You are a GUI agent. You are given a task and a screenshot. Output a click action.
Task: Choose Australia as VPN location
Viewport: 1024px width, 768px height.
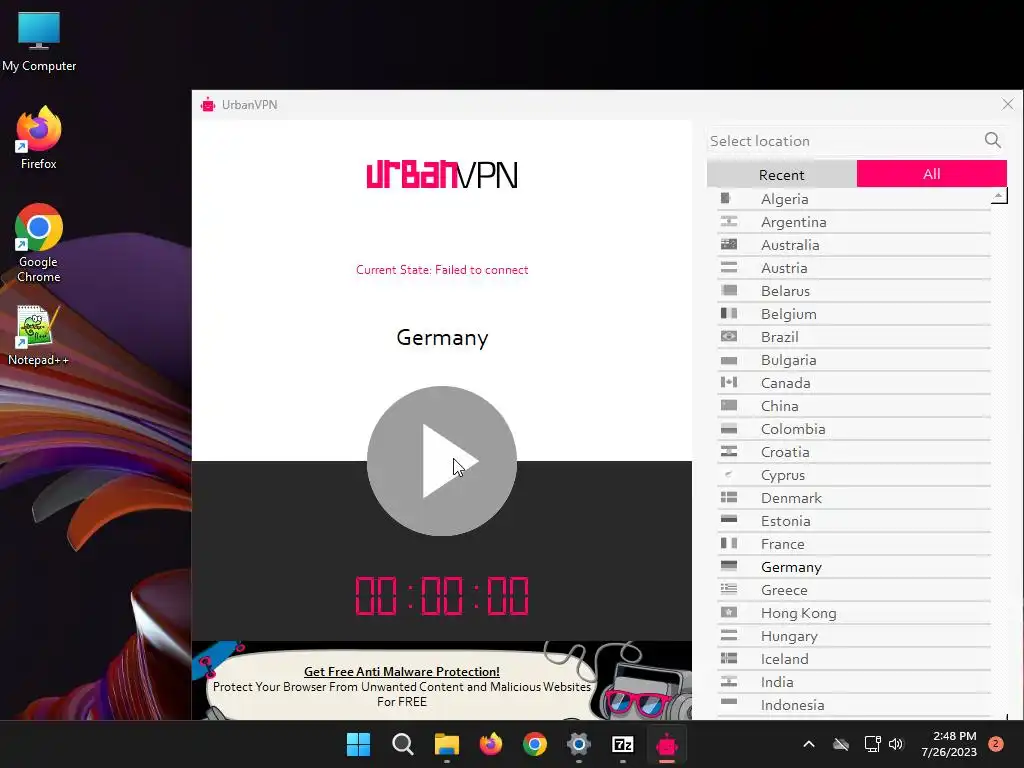[854, 245]
